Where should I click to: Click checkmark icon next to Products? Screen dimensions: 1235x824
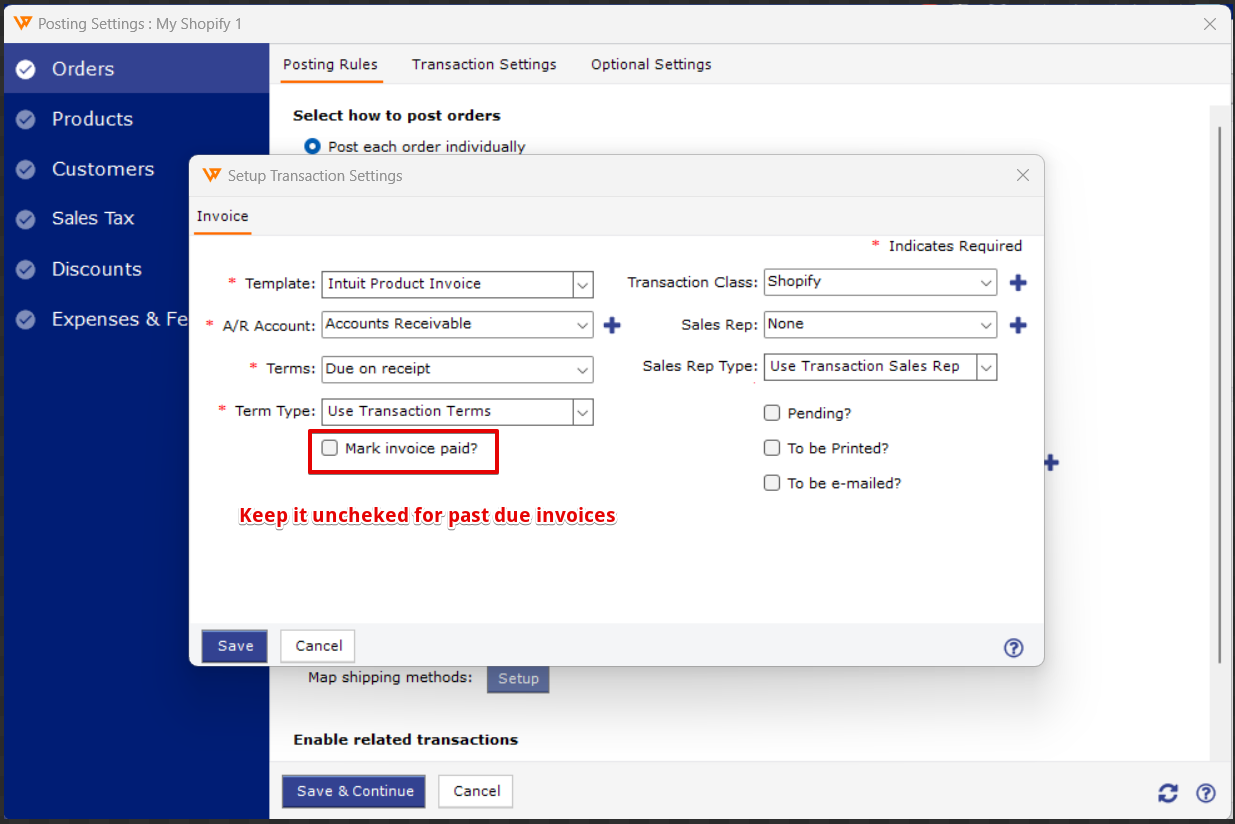click(26, 119)
